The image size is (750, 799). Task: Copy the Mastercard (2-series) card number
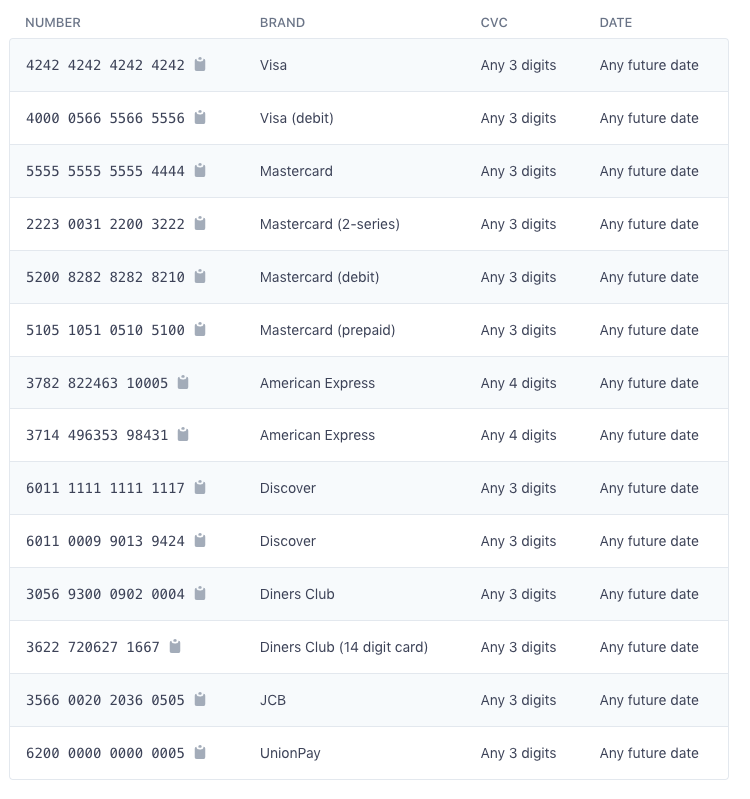[200, 223]
